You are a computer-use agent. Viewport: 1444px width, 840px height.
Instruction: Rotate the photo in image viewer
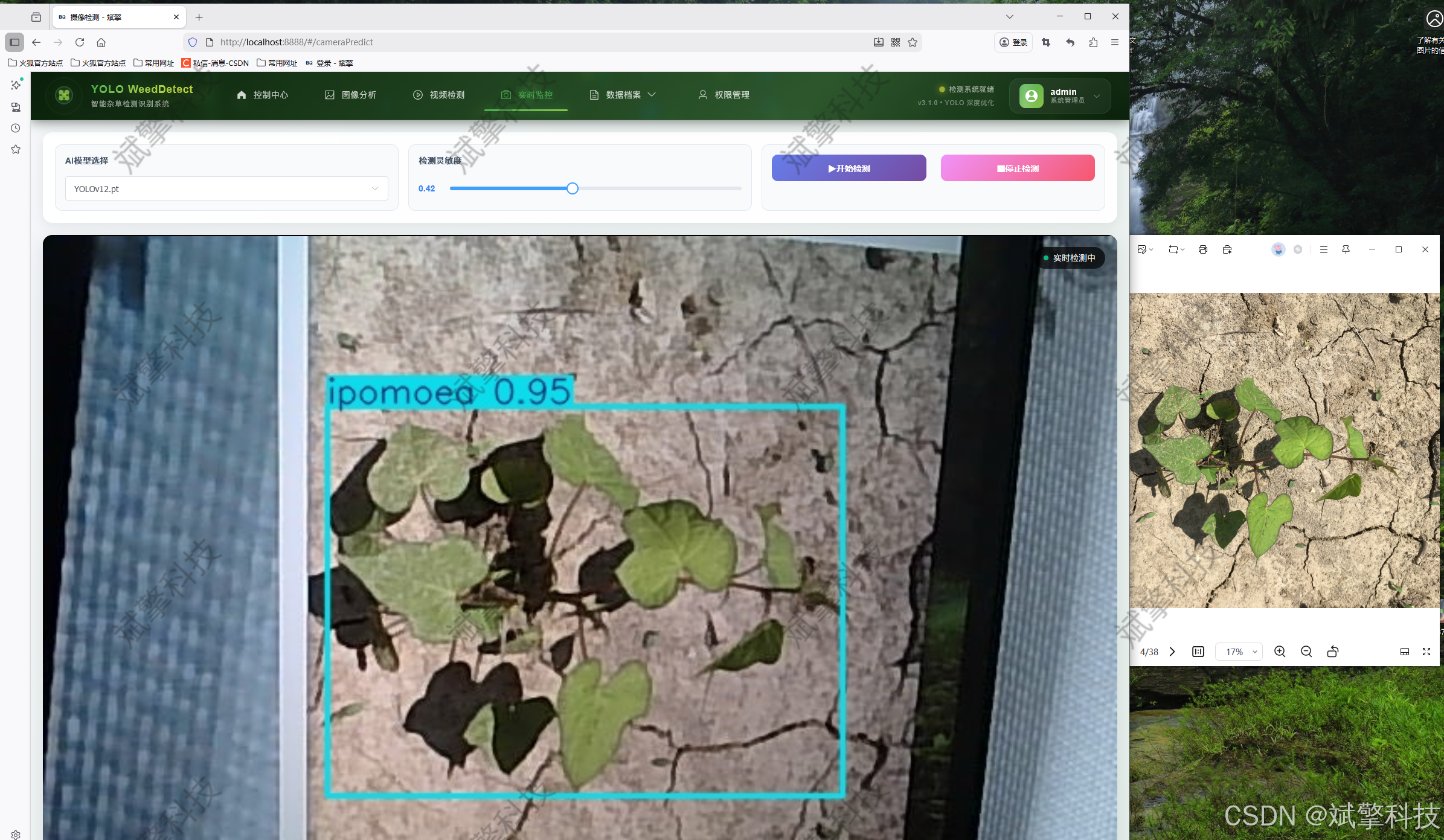(x=1332, y=652)
